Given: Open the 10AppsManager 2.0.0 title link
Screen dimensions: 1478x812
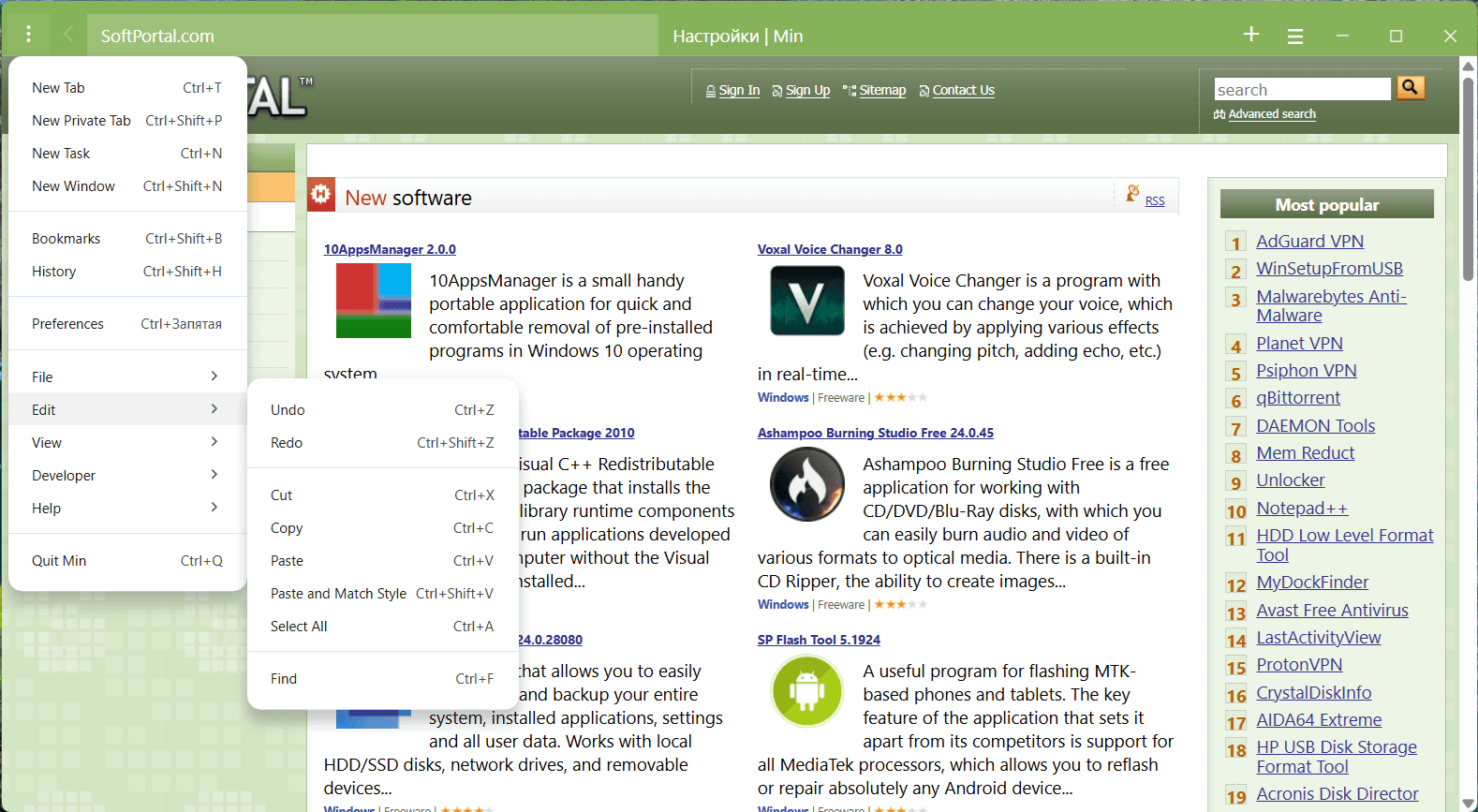Looking at the screenshot, I should point(390,249).
